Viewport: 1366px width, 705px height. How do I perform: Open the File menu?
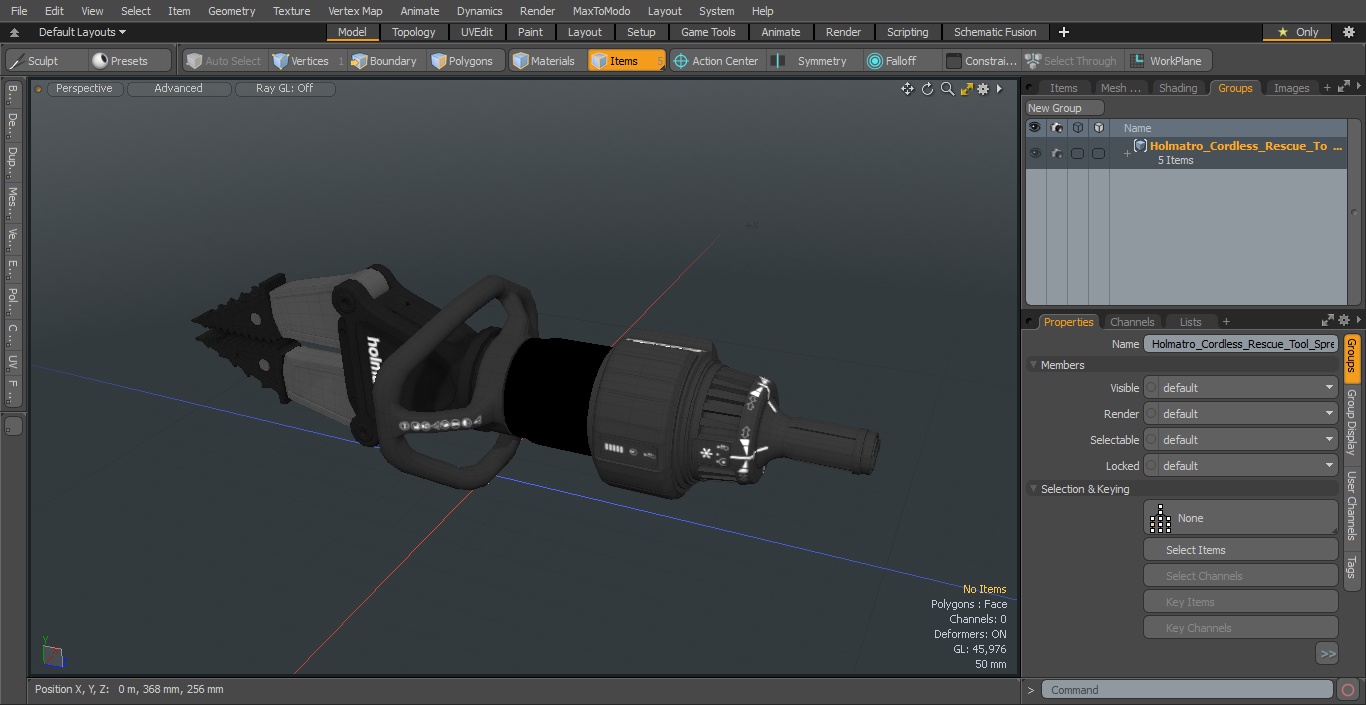coord(19,11)
